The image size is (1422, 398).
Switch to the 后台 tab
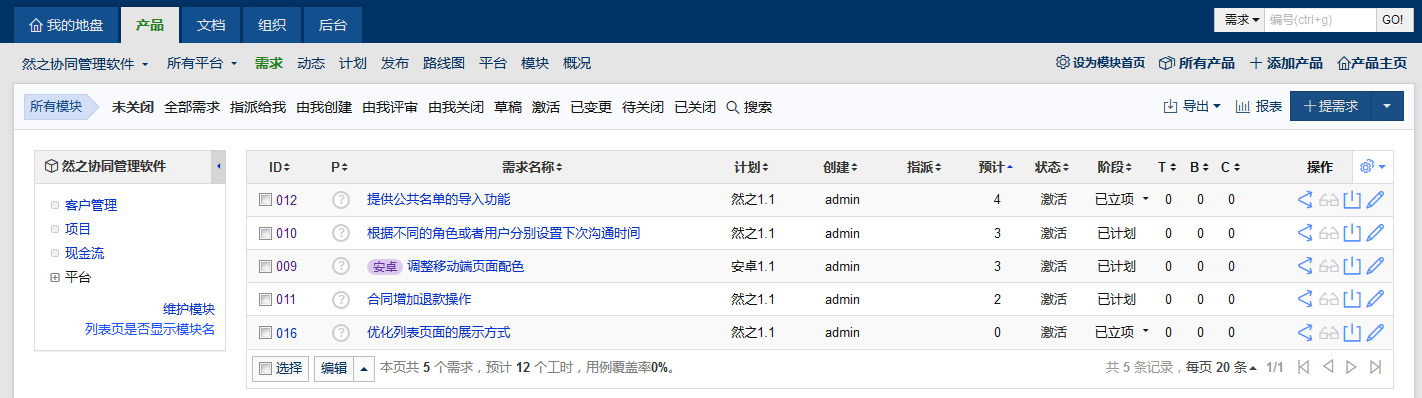(x=332, y=24)
